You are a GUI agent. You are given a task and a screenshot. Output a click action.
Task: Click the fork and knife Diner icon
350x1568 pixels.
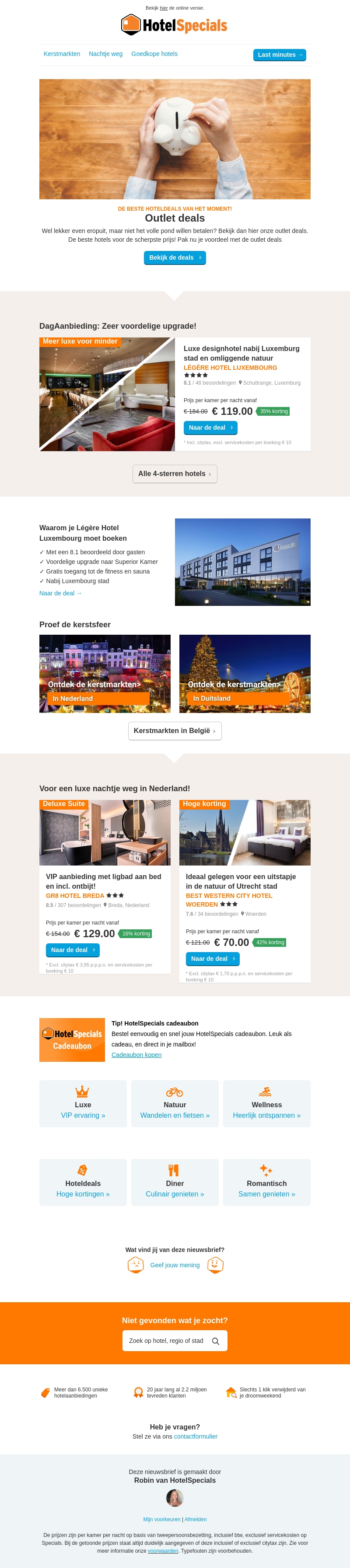point(174,1170)
